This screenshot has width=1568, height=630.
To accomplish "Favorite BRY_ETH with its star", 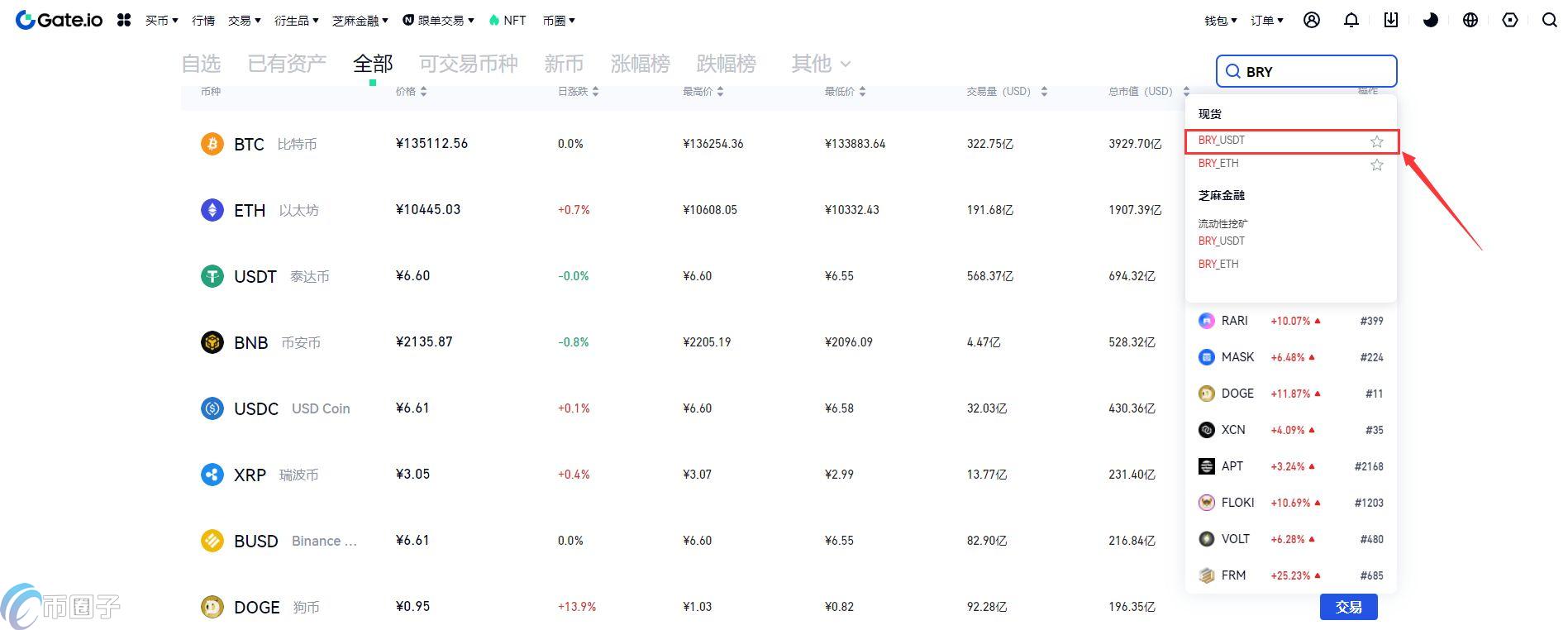I will click(1377, 165).
